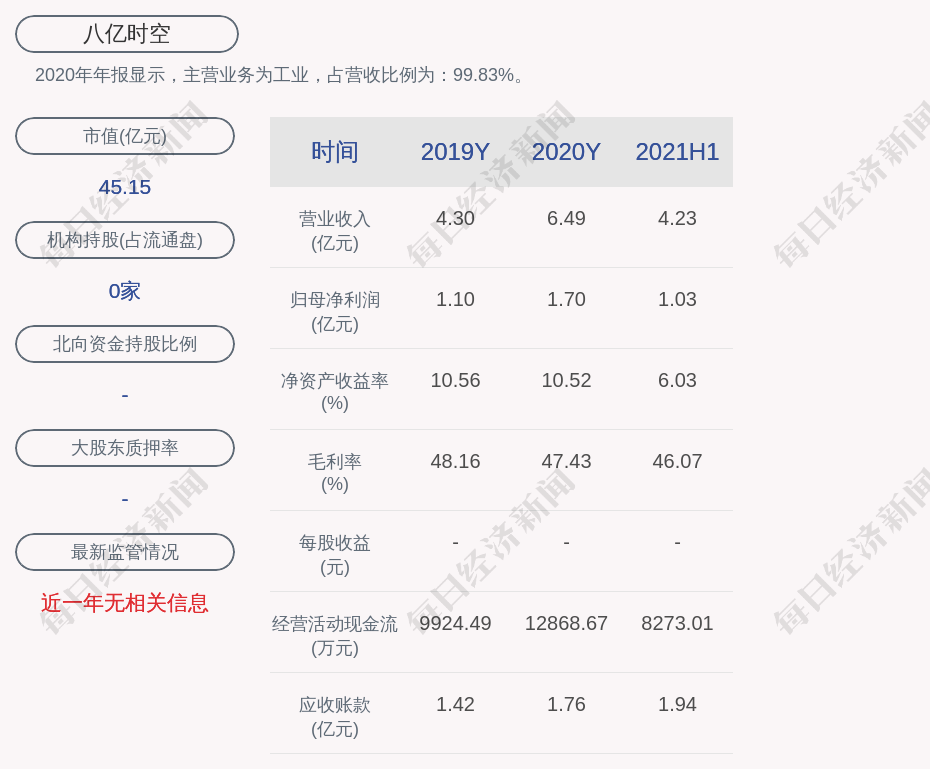Click the 机构持股(占流通盘) label
Viewport: 930px width, 769px height.
coord(125,240)
